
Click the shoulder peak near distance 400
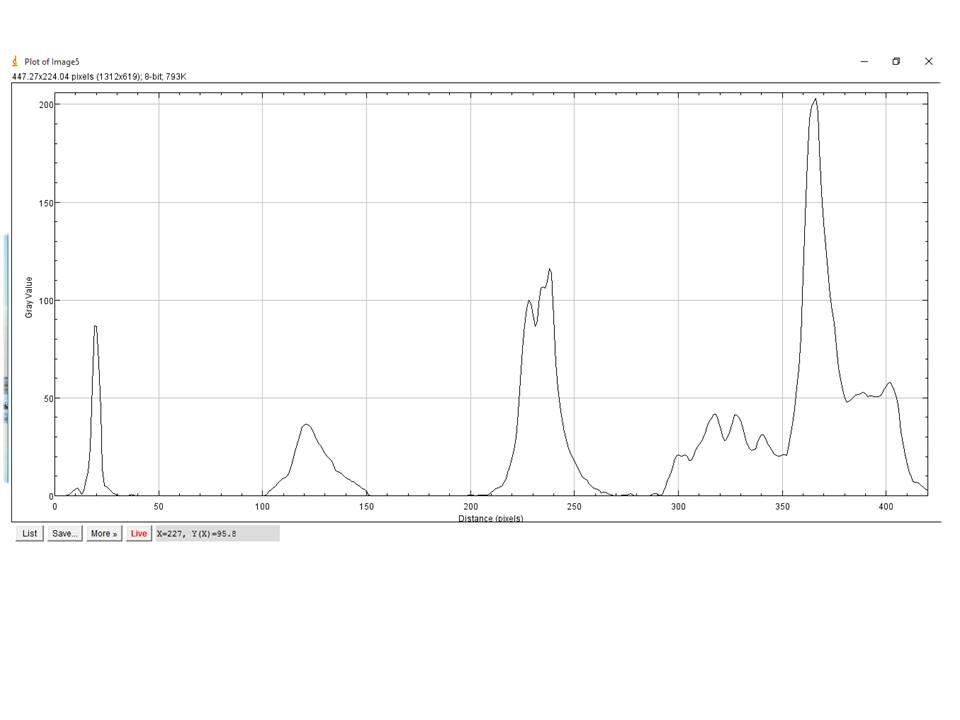889,383
